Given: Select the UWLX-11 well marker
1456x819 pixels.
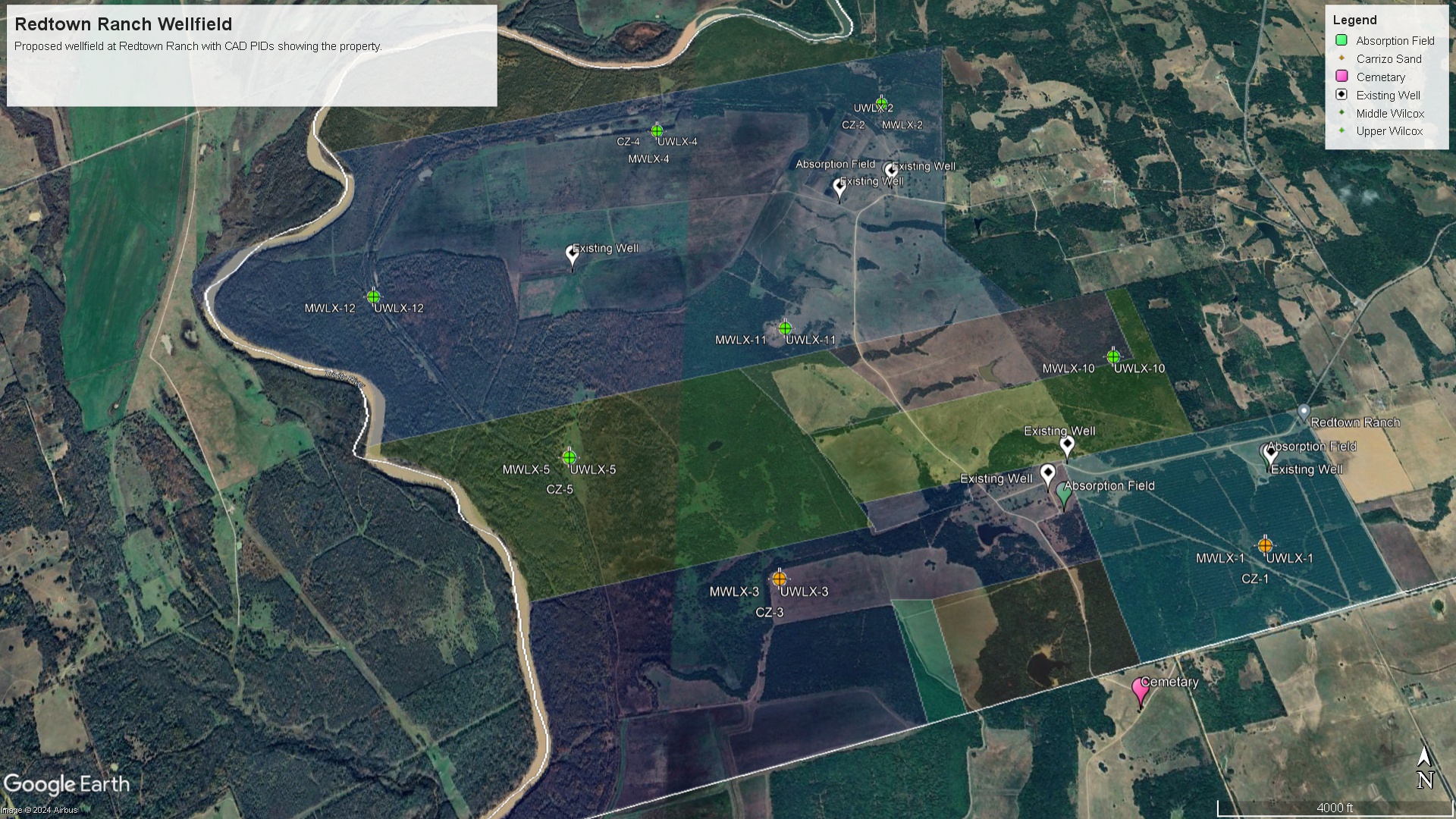Looking at the screenshot, I should [x=785, y=328].
